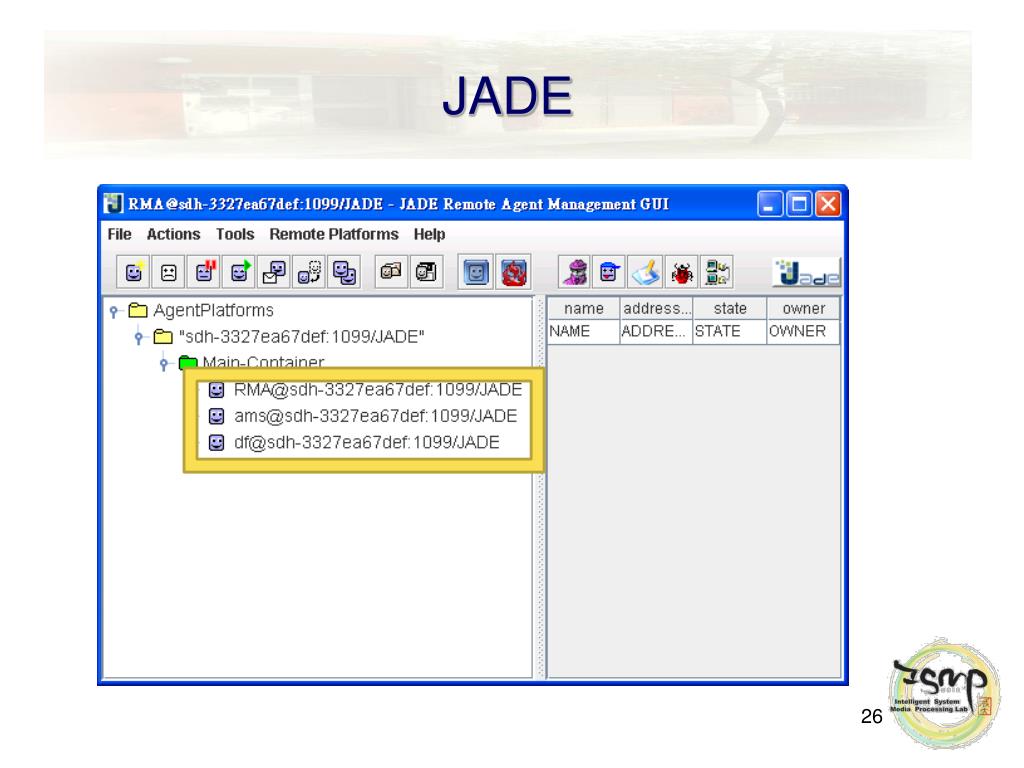This screenshot has height=768, width=1024.
Task: Click the "name" column header
Action: tap(584, 308)
